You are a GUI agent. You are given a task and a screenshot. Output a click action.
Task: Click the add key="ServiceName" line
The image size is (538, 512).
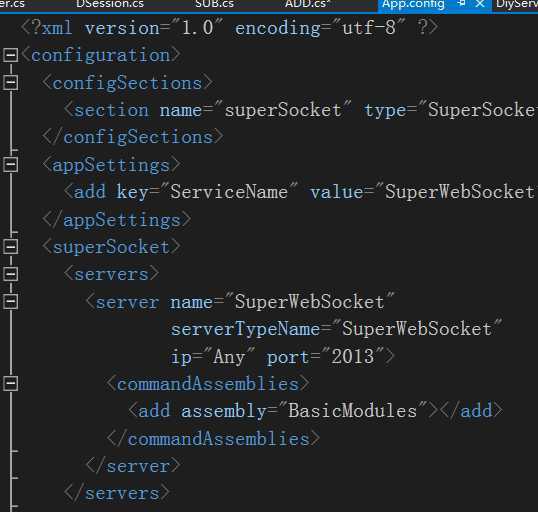(300, 192)
